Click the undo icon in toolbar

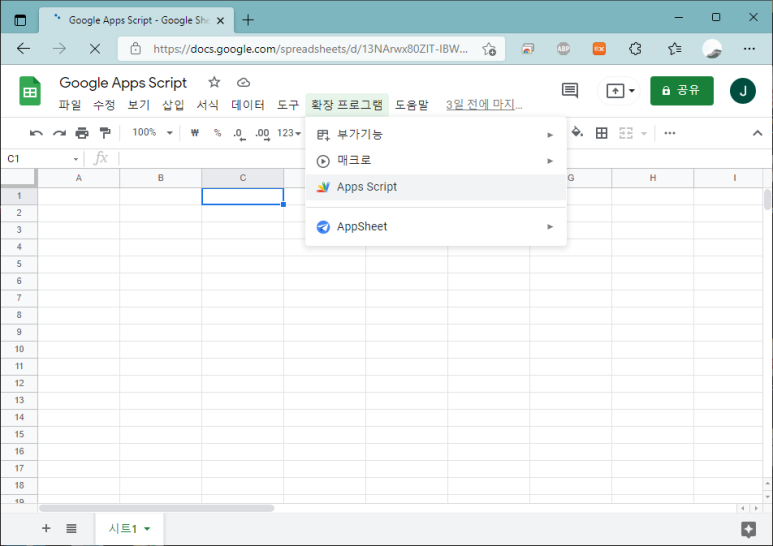pos(36,133)
